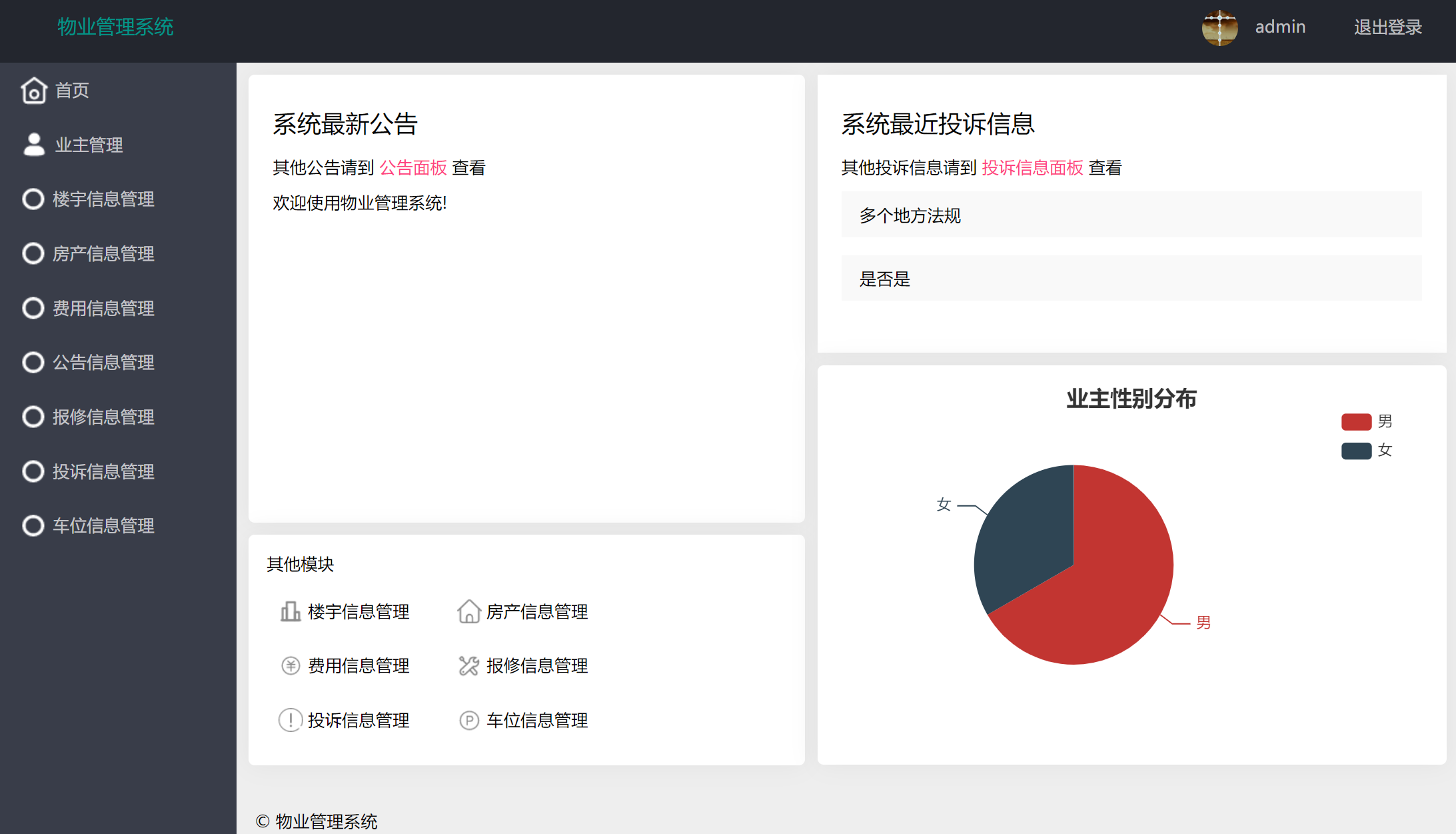Open 公告信息管理 in the sidebar
The image size is (1456, 834).
(x=103, y=362)
